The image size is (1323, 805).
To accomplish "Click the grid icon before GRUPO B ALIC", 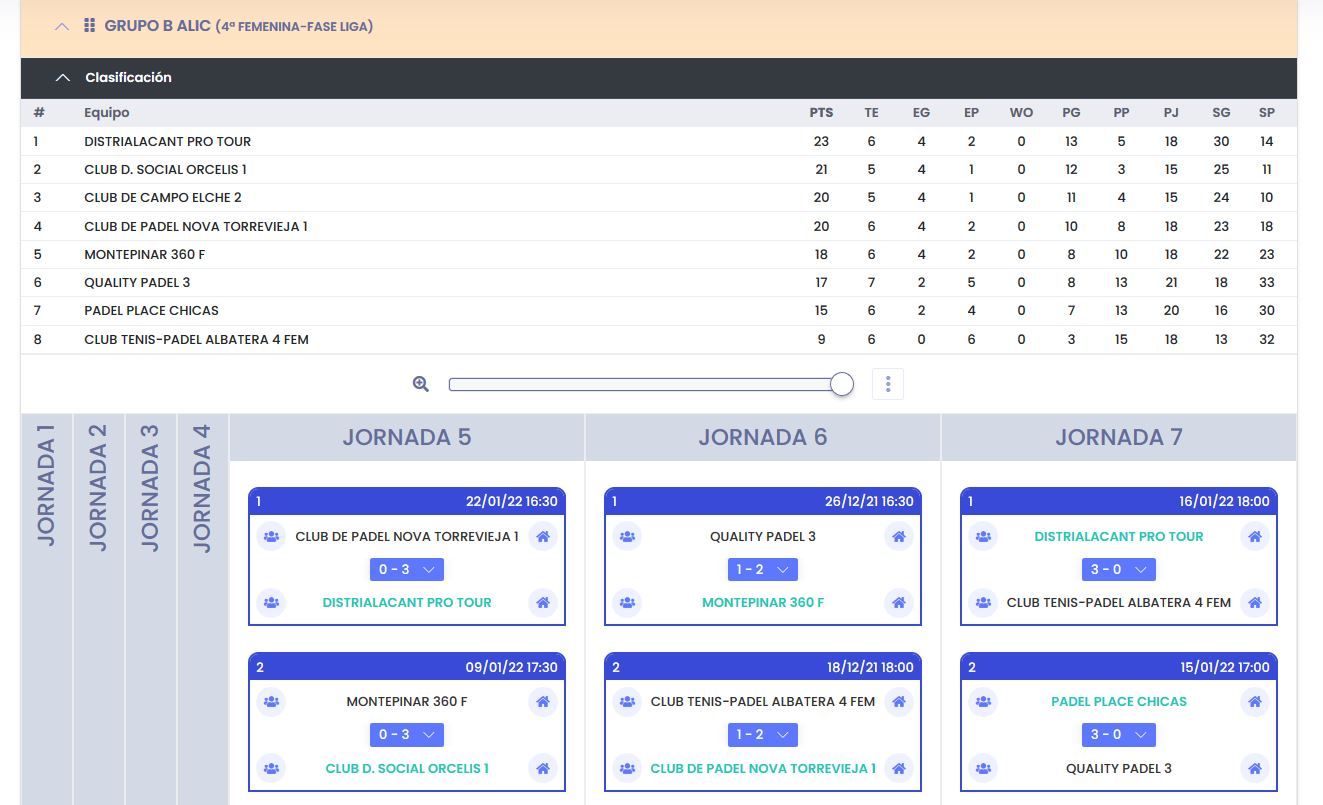I will [90, 26].
